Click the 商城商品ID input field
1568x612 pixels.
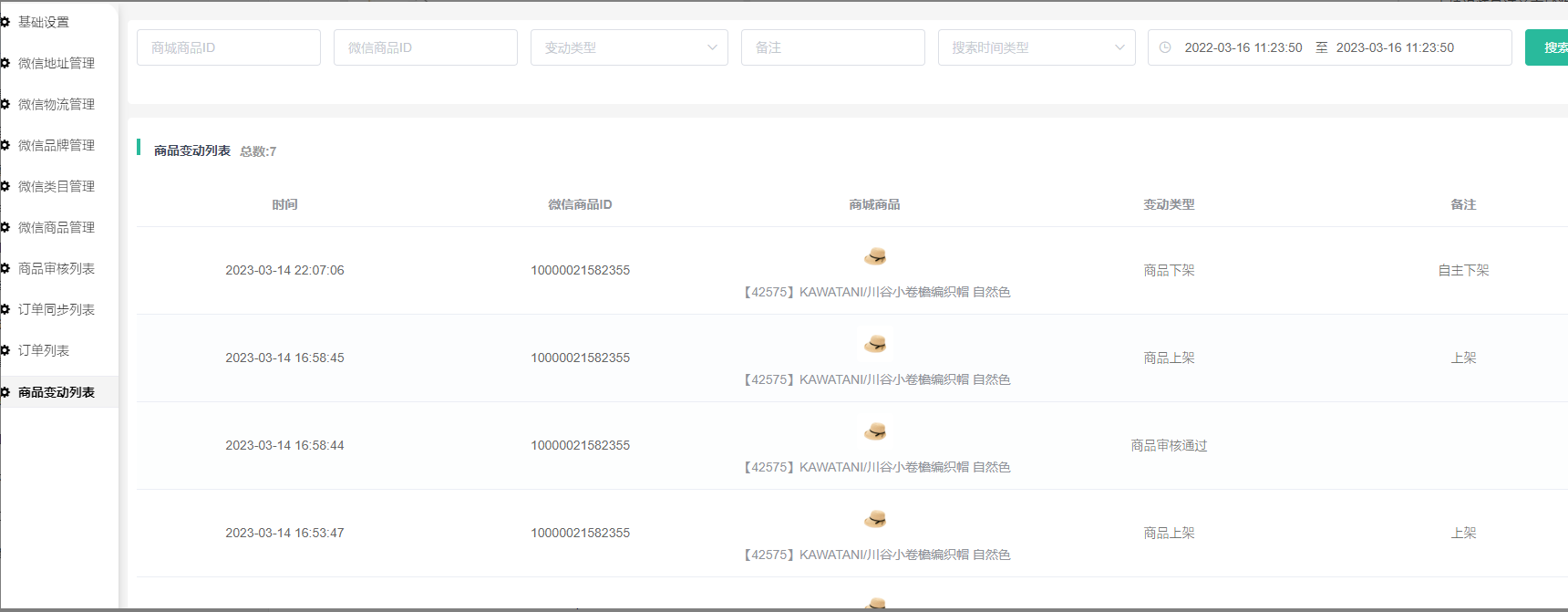pyautogui.click(x=228, y=47)
